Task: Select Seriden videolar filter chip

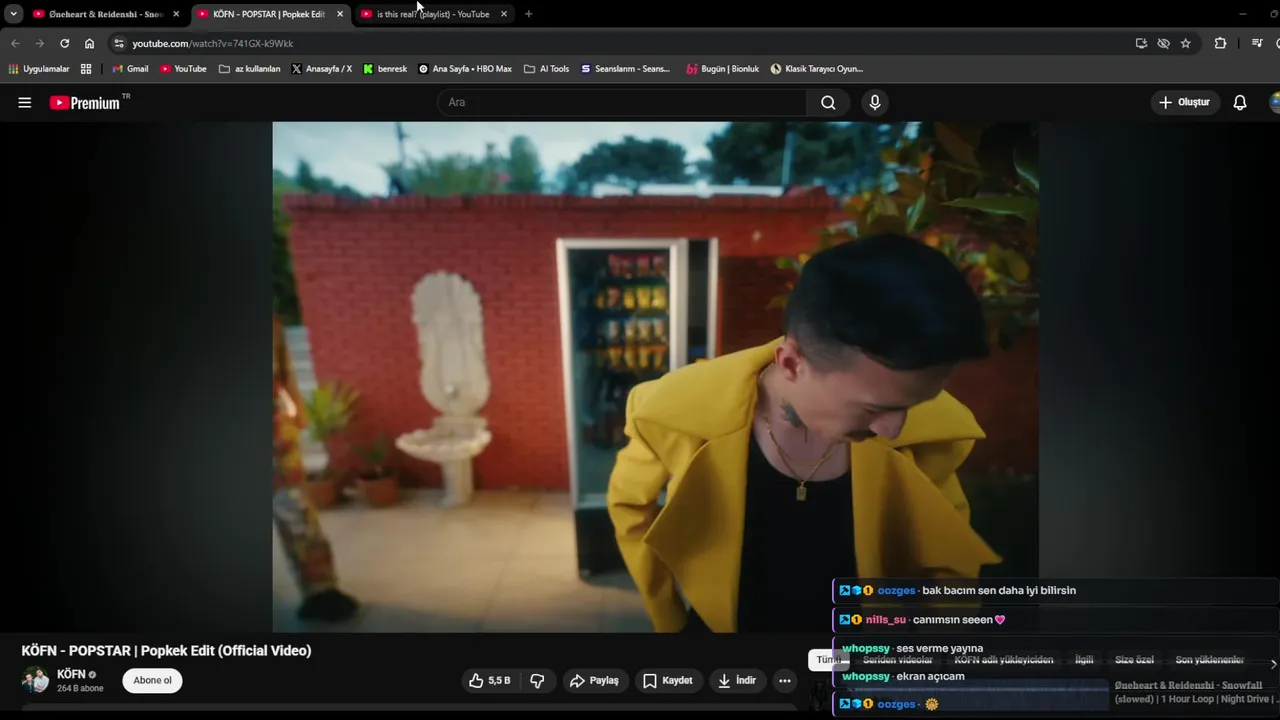Action: tap(897, 660)
